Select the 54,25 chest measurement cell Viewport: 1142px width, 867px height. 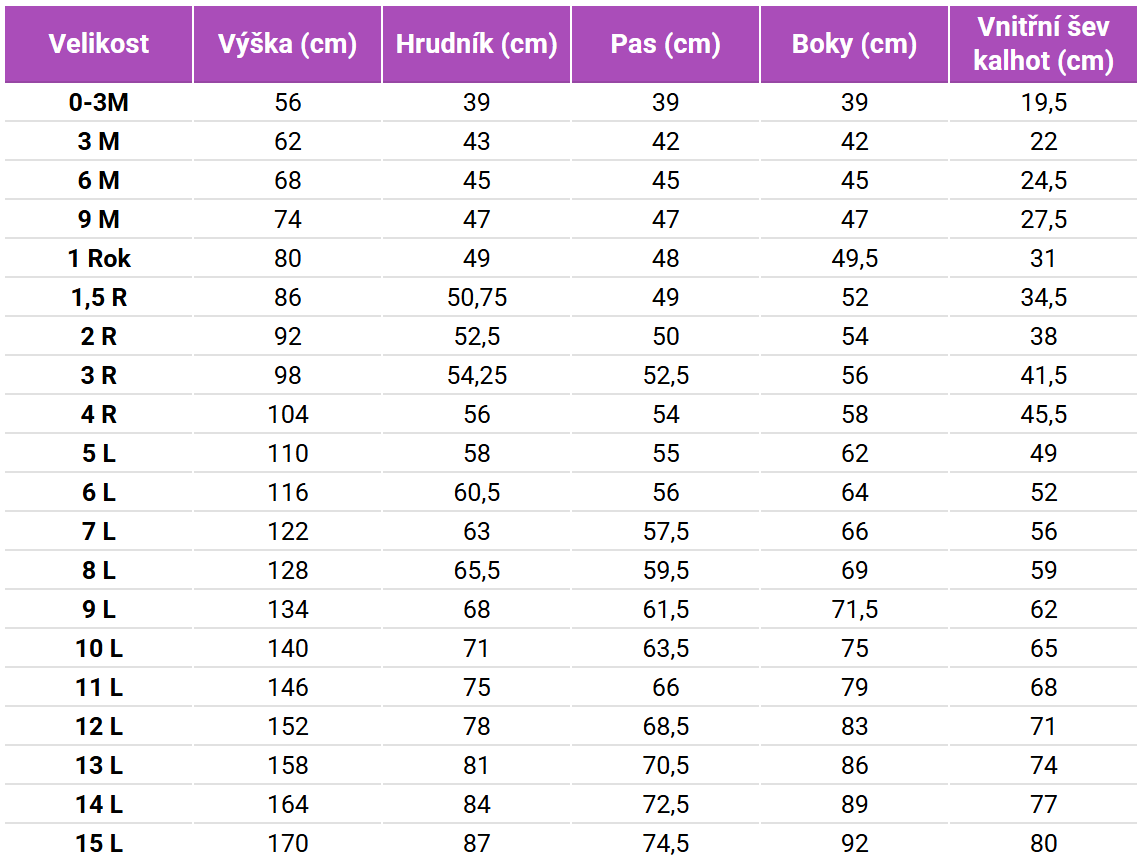477,375
